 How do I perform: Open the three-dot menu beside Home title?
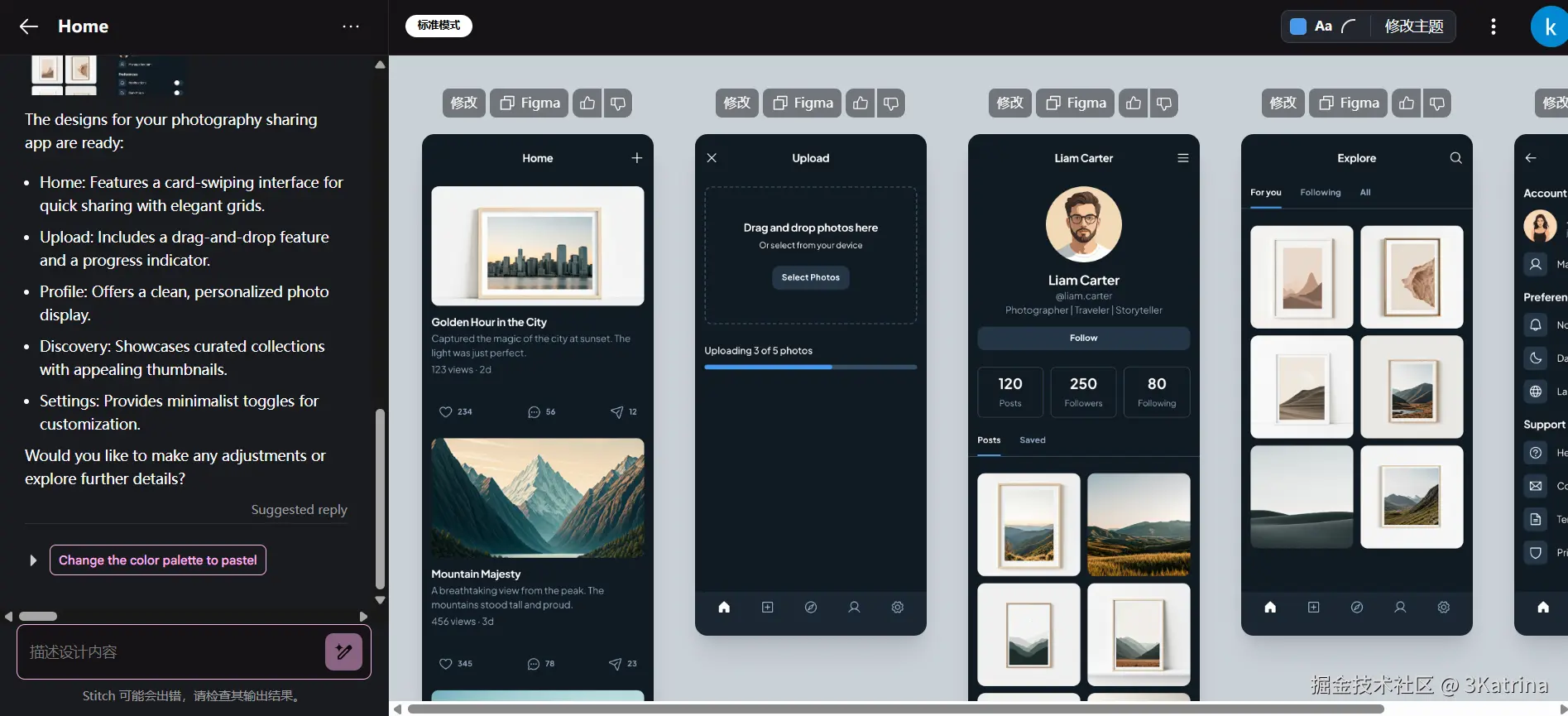pos(351,26)
